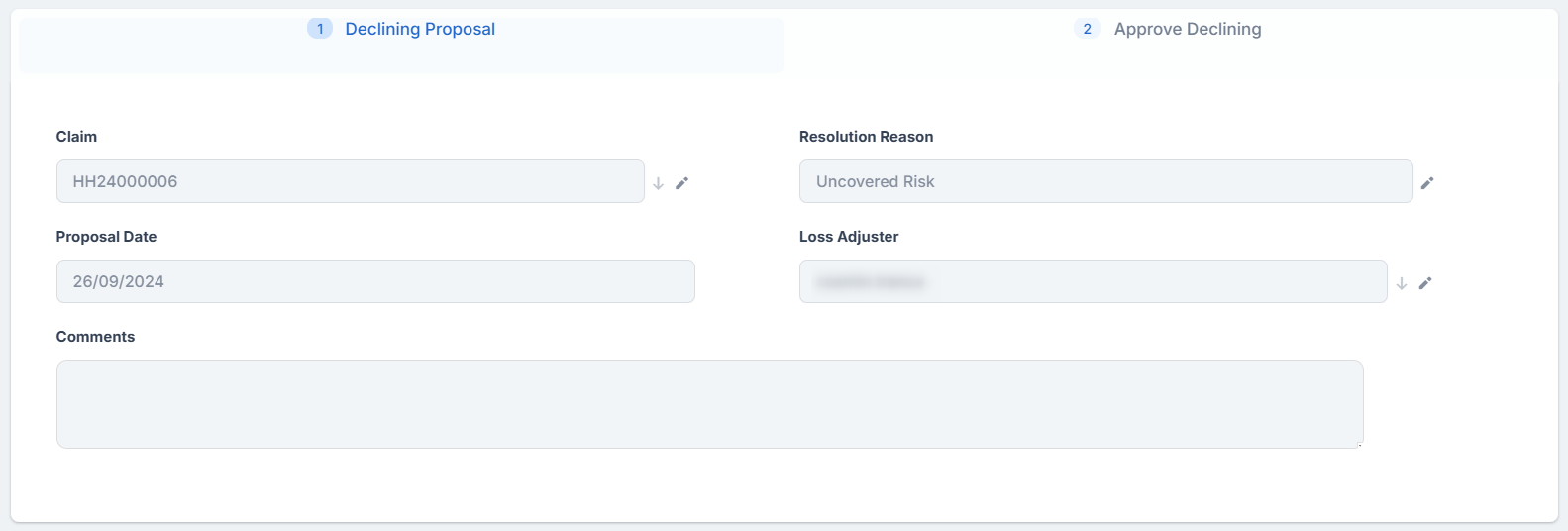Screen dimensions: 1568x531
Task: Open the Approve Declining step
Action: pos(1187,30)
